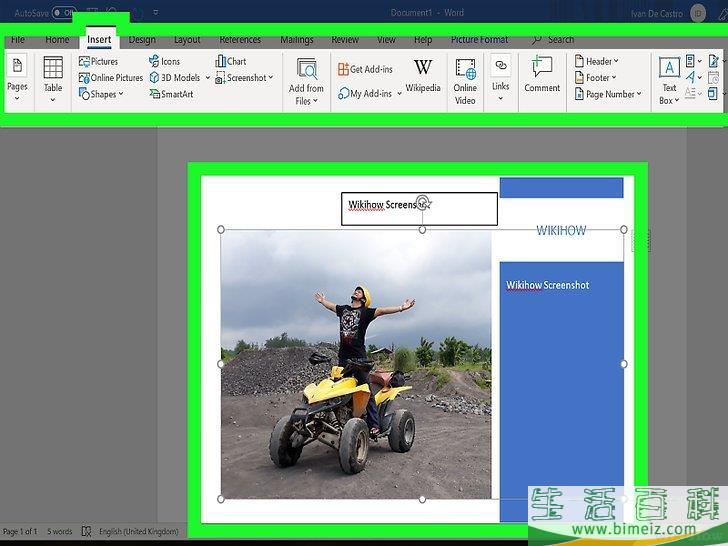Open the Table grid icon
The height and width of the screenshot is (546, 728).
click(x=53, y=68)
